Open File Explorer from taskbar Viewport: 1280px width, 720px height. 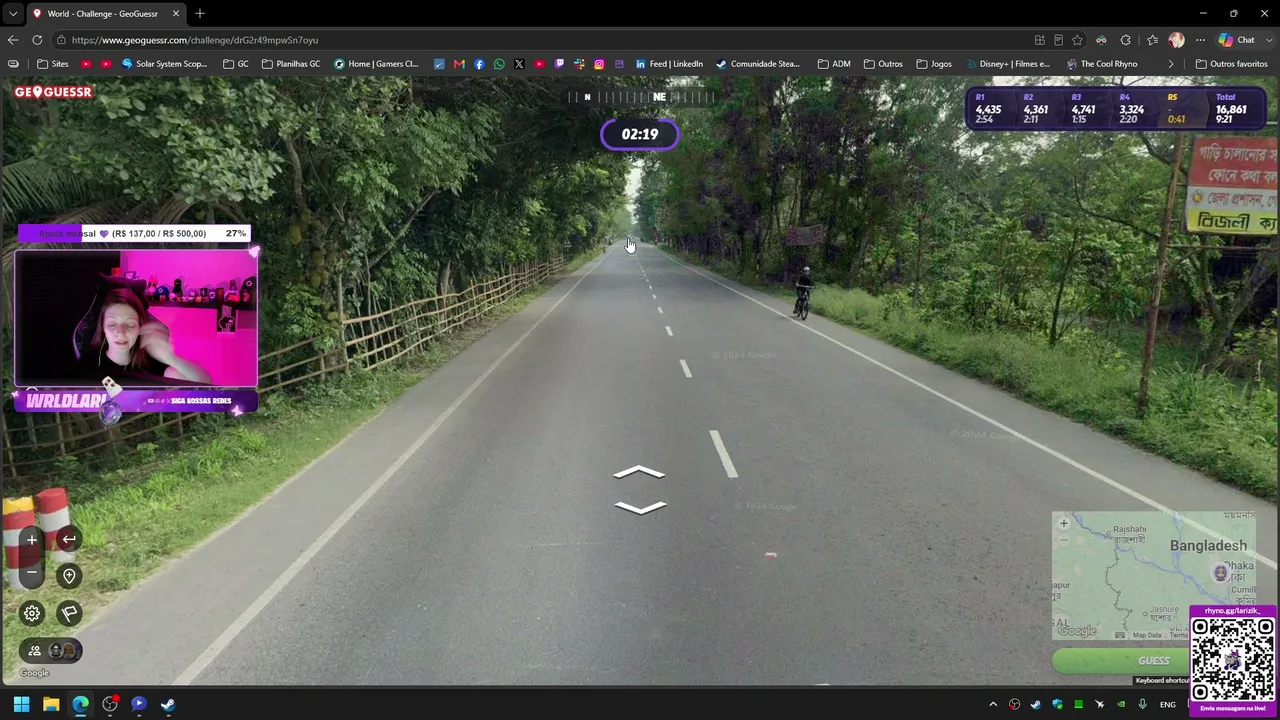[51, 704]
